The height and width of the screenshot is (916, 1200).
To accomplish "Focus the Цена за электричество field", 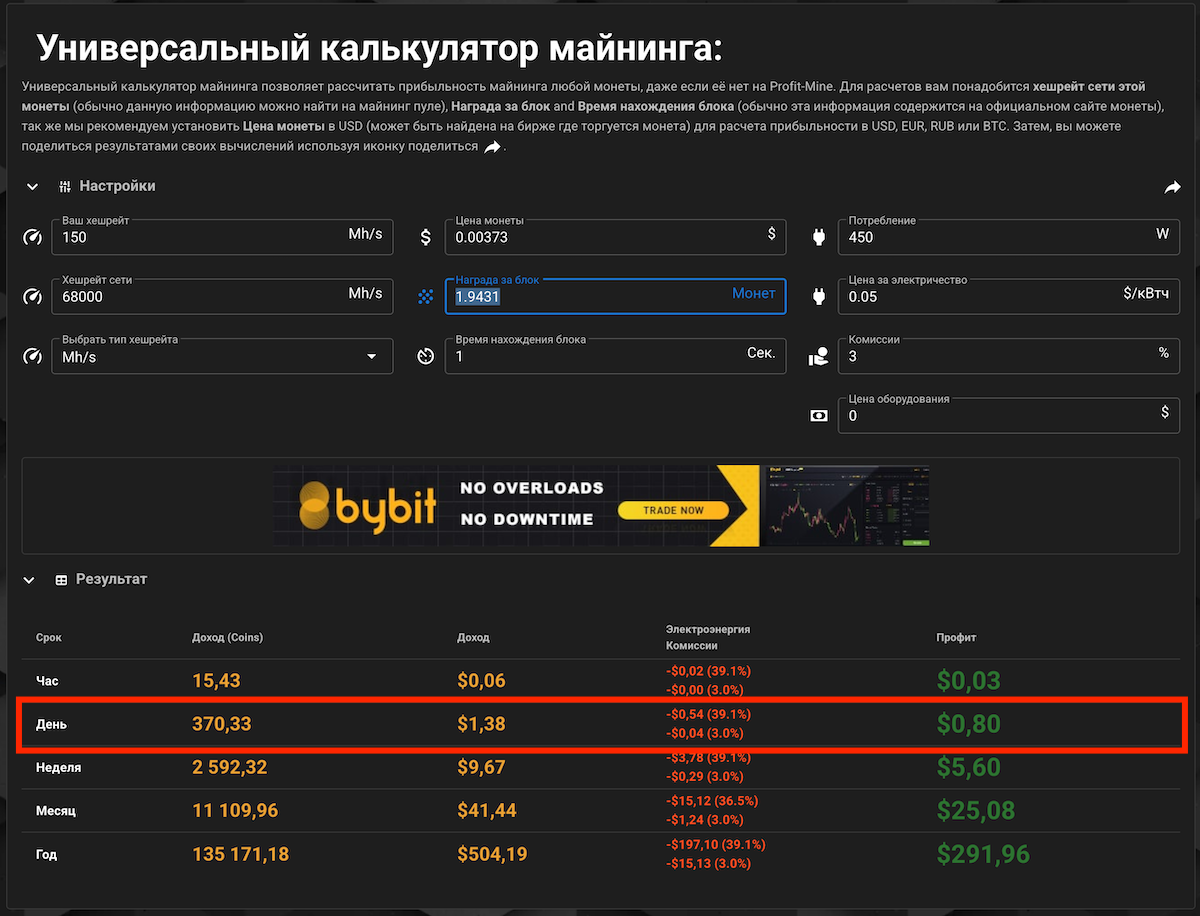I will 980,297.
